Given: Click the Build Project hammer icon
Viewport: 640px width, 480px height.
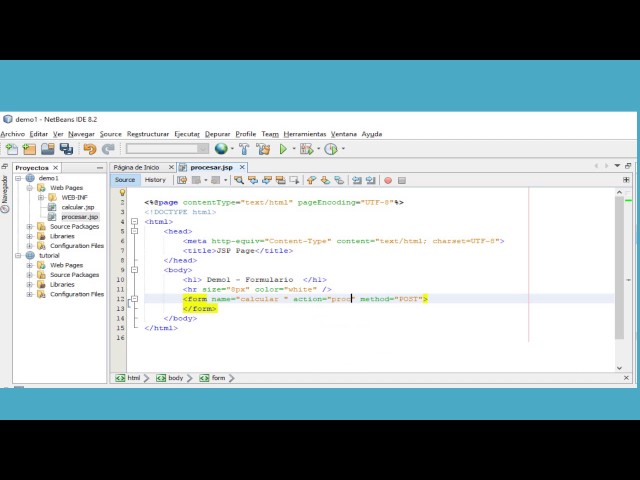Looking at the screenshot, I should click(x=244, y=149).
